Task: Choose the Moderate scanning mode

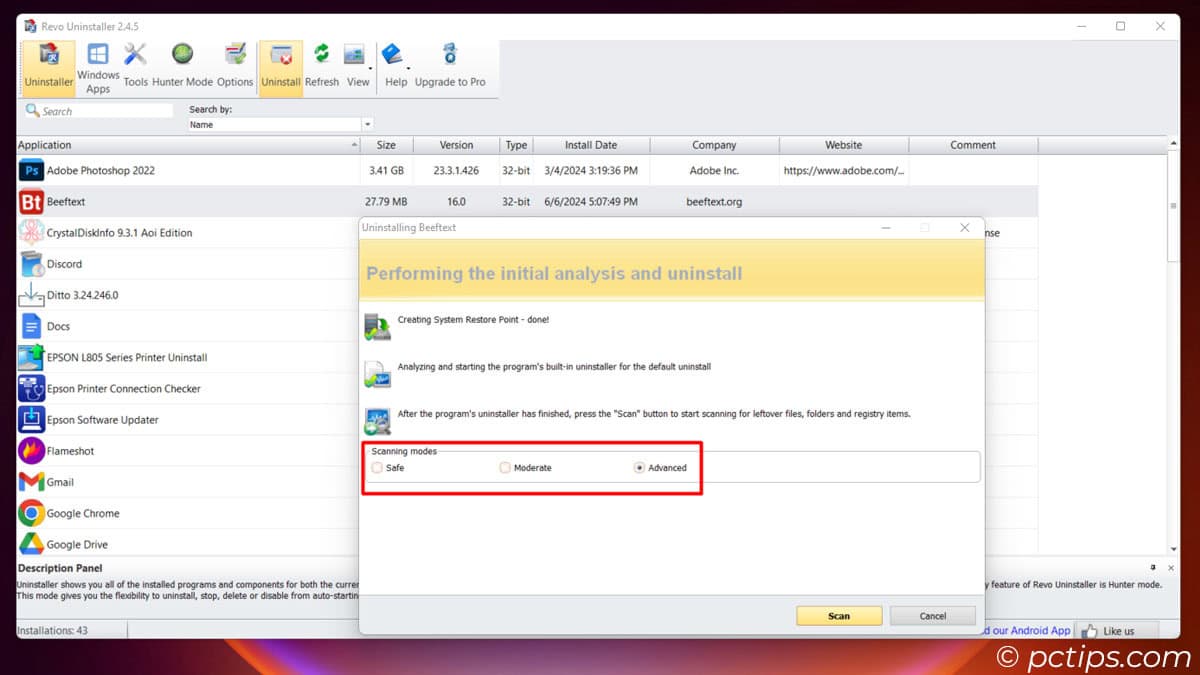Action: (505, 467)
